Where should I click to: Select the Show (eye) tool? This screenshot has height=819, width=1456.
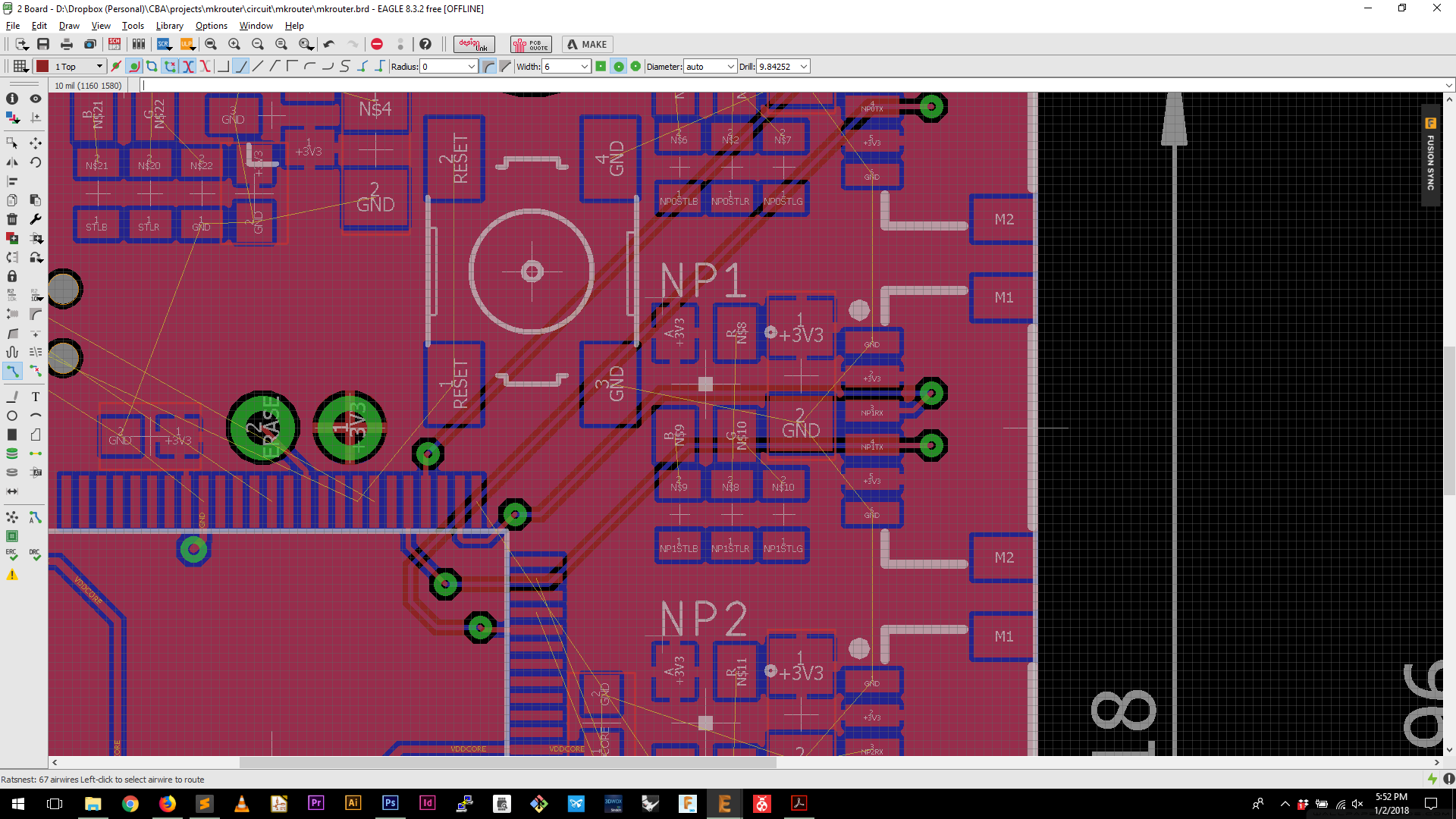35,99
